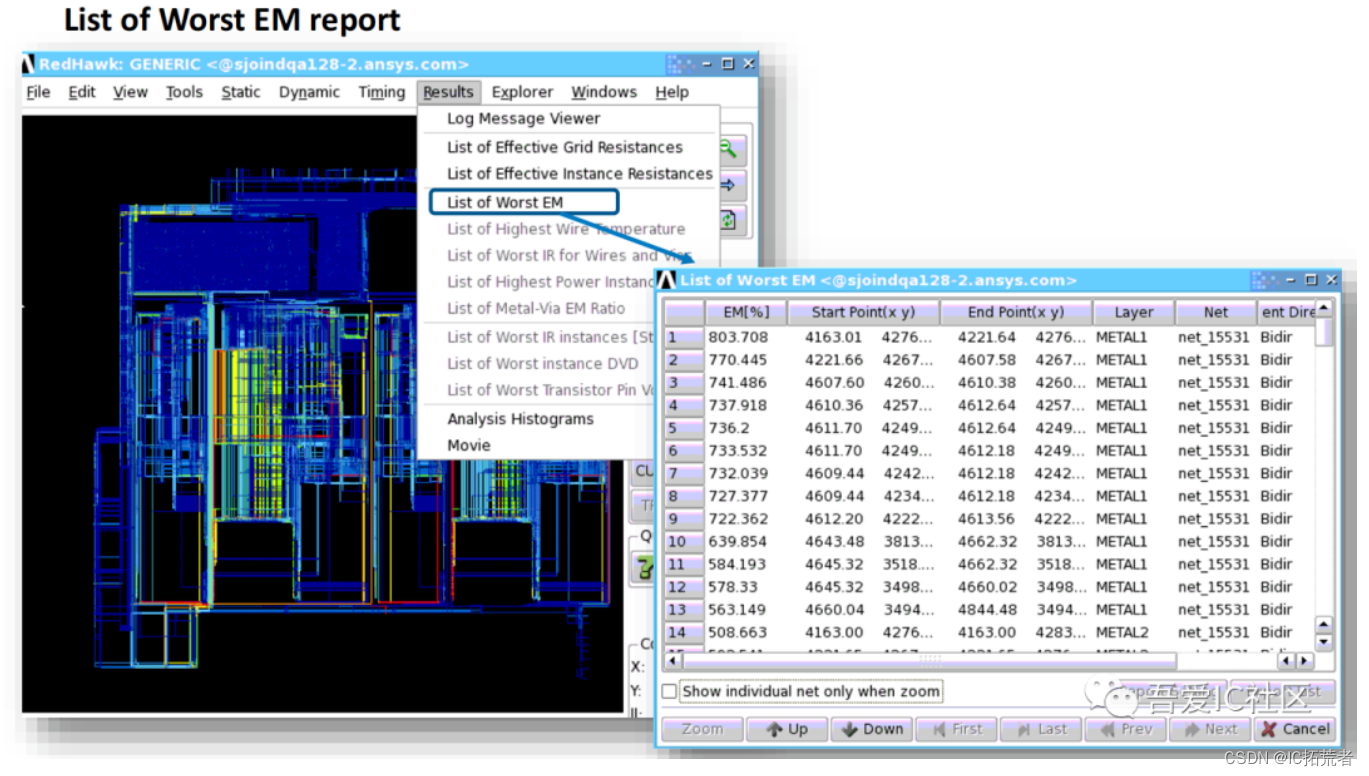1369x776 pixels.
Task: Open Analysis Histograms from Results menu
Action: (x=520, y=419)
